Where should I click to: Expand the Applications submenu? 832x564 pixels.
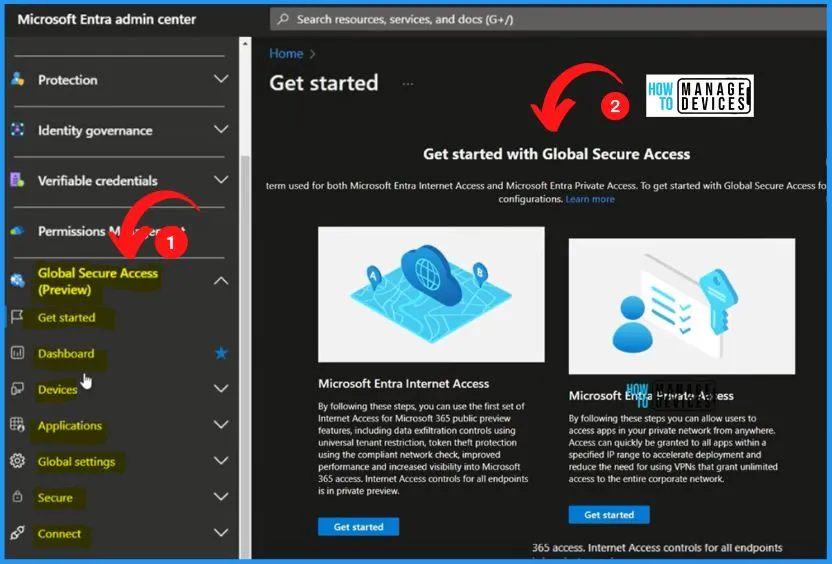[x=221, y=424]
